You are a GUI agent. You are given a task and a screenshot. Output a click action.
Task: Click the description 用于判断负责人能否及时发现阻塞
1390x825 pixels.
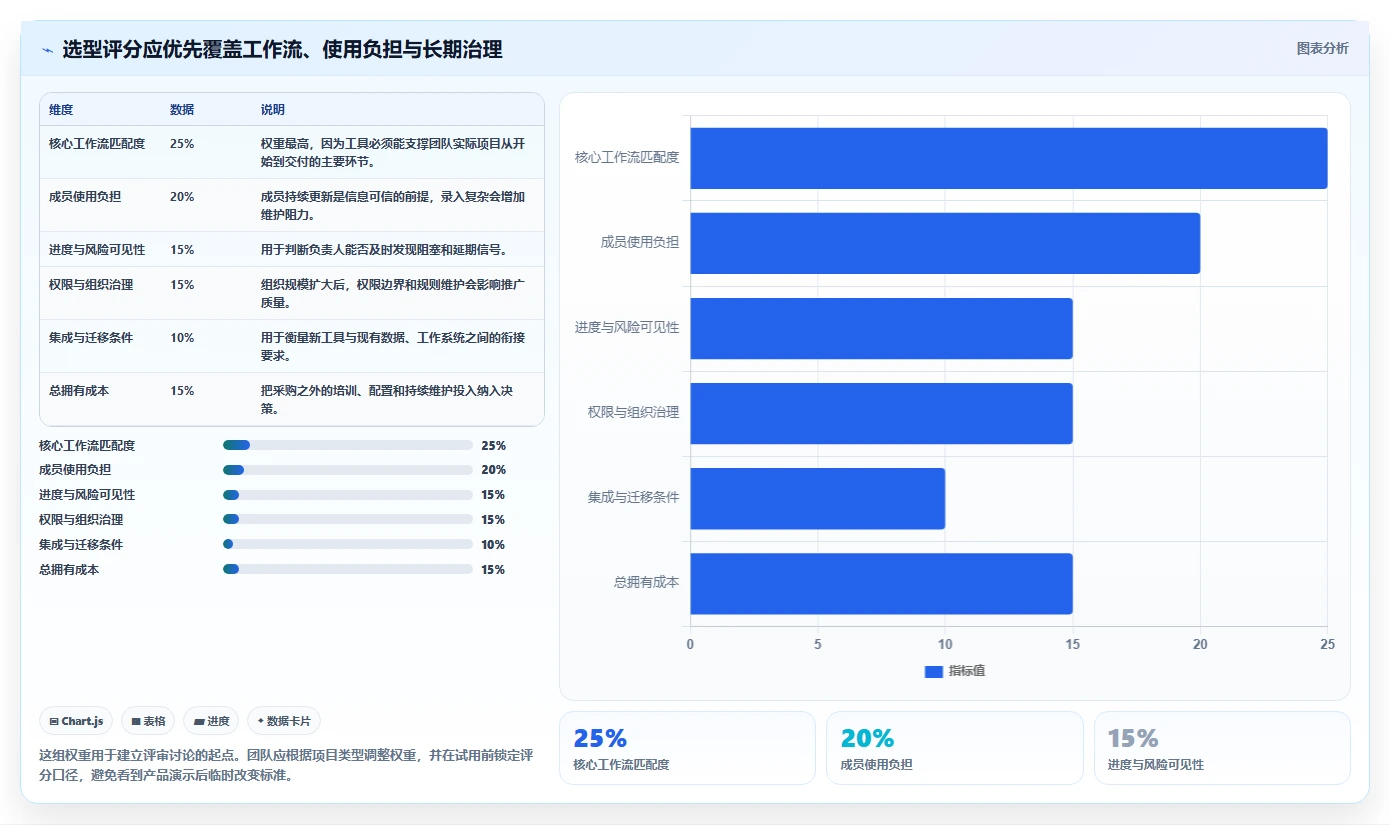tap(387, 250)
